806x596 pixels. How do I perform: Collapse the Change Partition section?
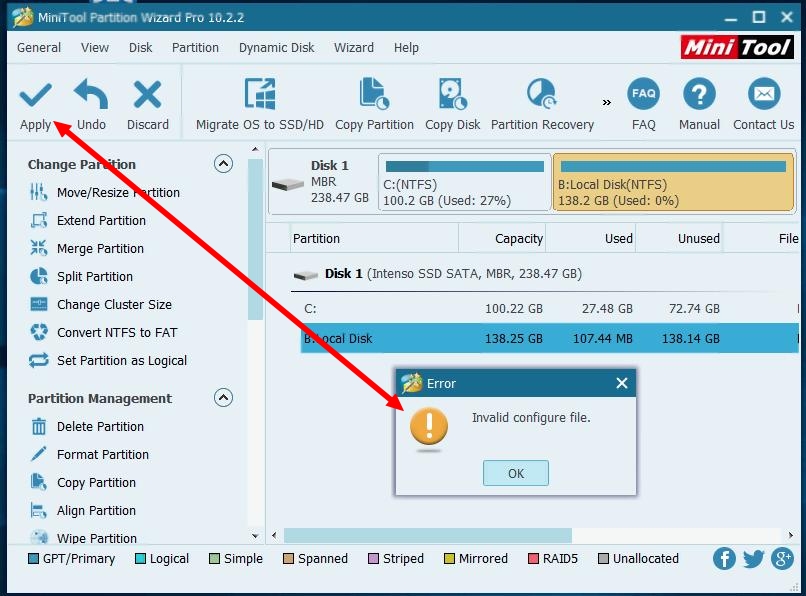tap(223, 164)
